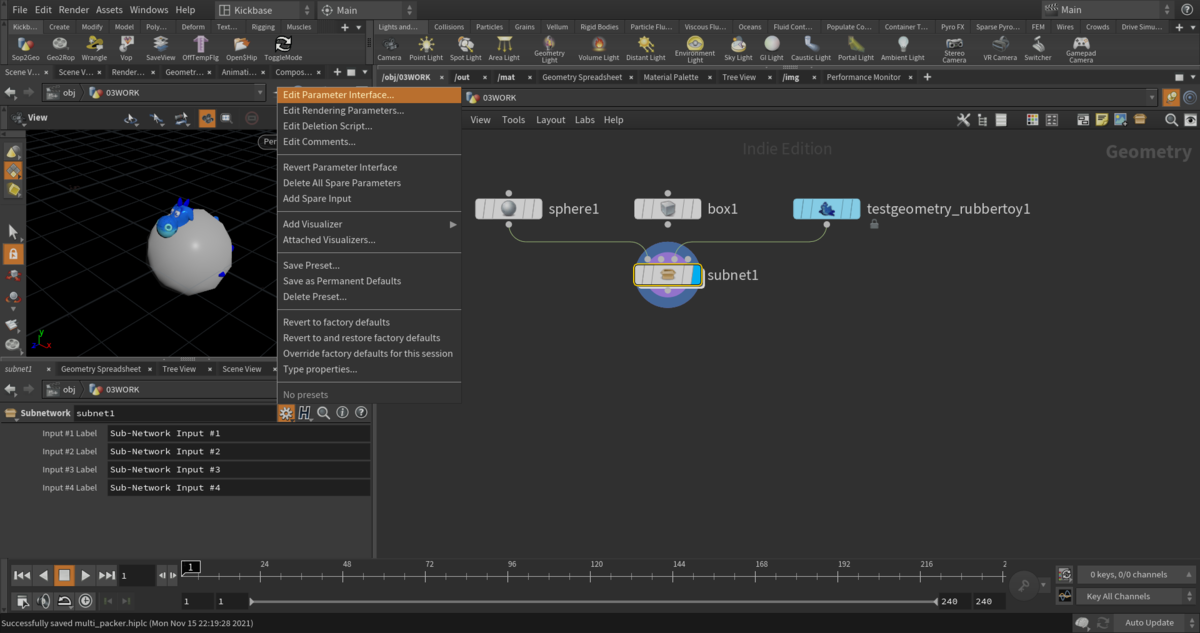Open the Windows menu
Image resolution: width=1200 pixels, height=633 pixels.
click(x=149, y=9)
